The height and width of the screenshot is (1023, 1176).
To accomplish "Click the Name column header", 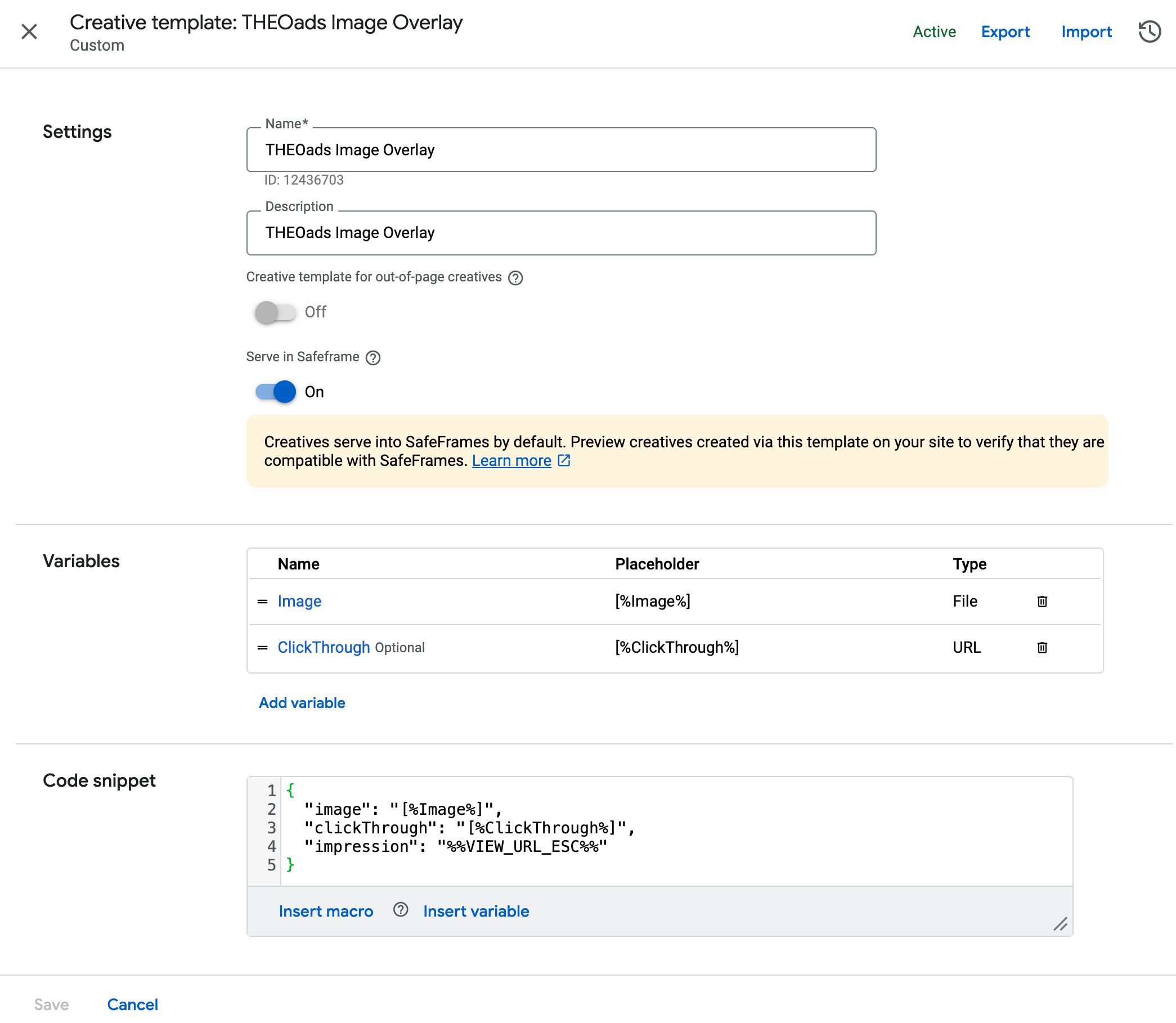I will tap(299, 564).
